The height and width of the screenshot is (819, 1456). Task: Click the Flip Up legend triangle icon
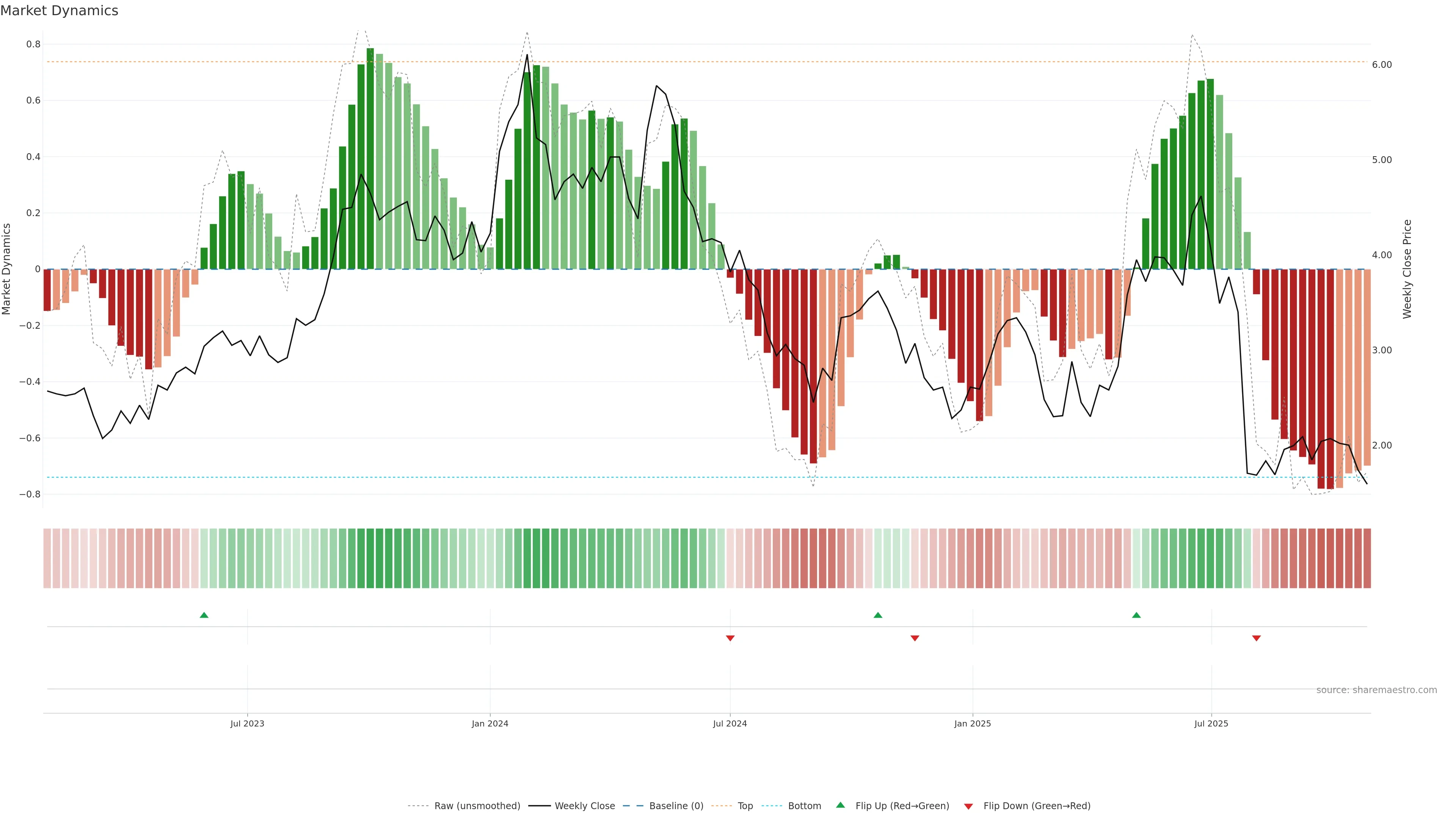(841, 805)
